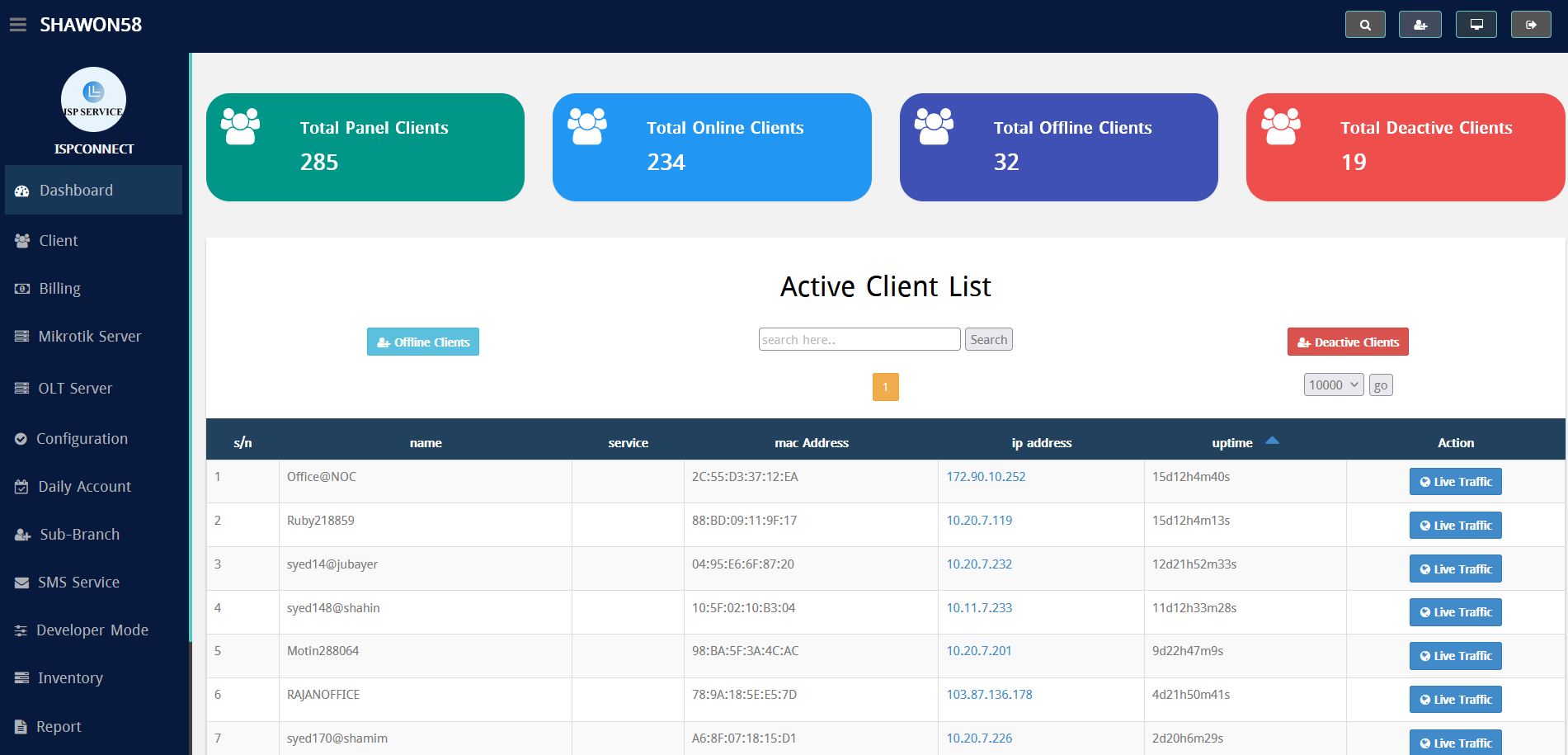
Task: Click the sign-out icon in top bar
Action: coord(1531,25)
